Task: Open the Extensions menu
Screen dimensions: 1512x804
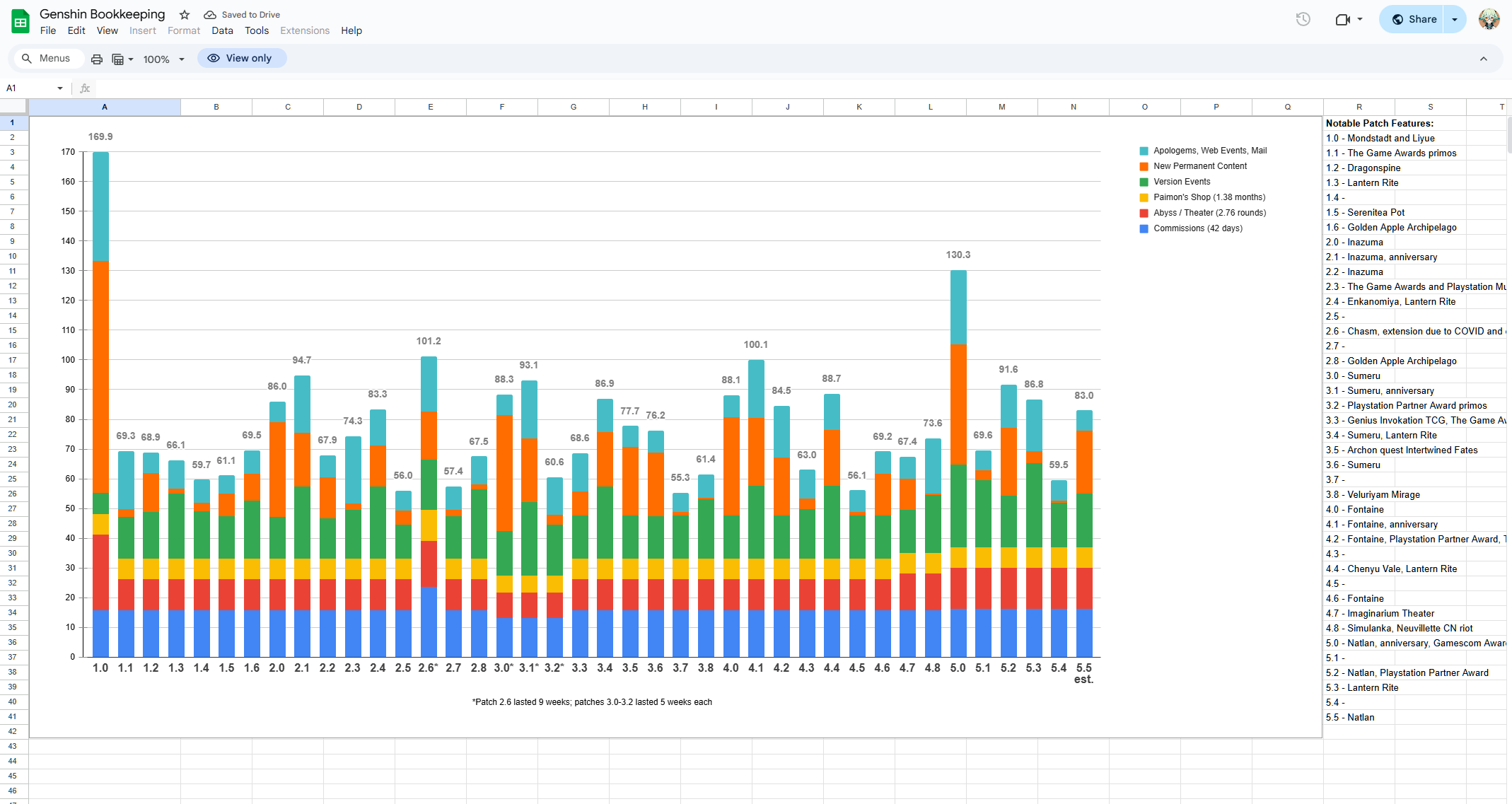Action: click(305, 31)
